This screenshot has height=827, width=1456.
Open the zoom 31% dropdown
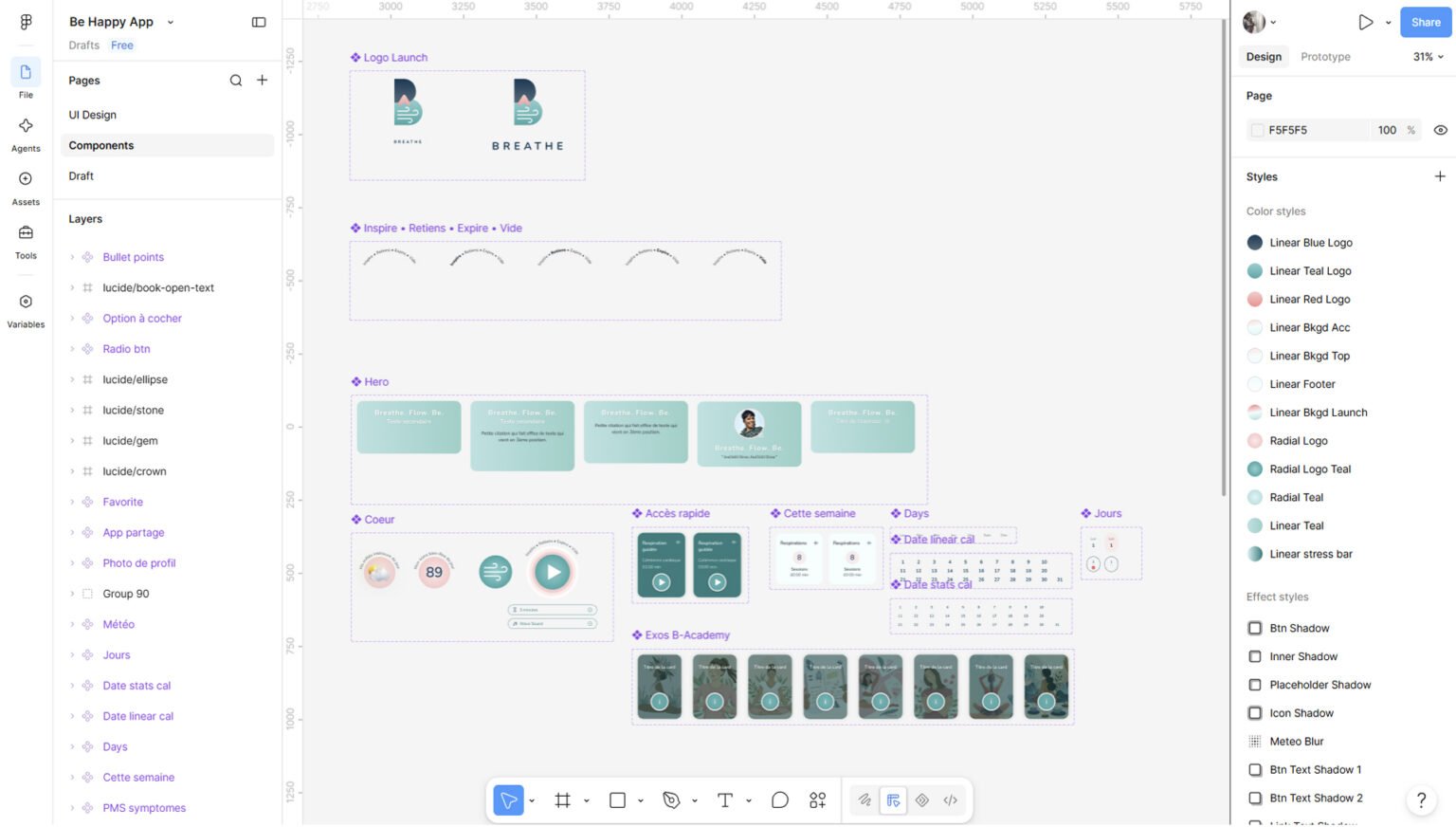point(1428,57)
